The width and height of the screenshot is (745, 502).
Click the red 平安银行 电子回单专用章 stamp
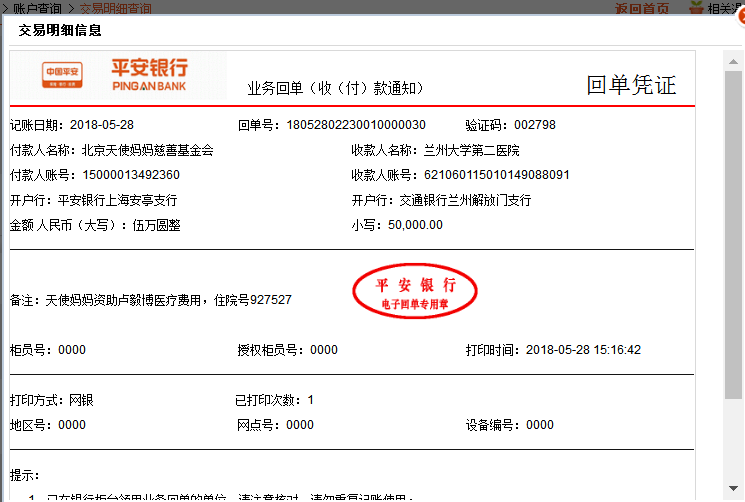pyautogui.click(x=415, y=291)
